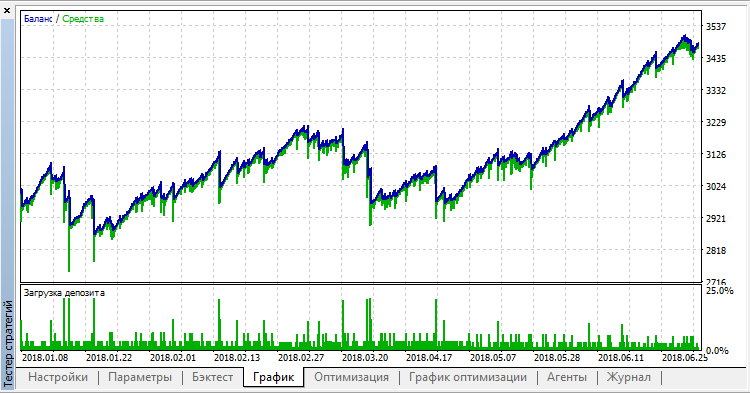Click the 3229 axis value
750x394 pixels.
[x=716, y=123]
